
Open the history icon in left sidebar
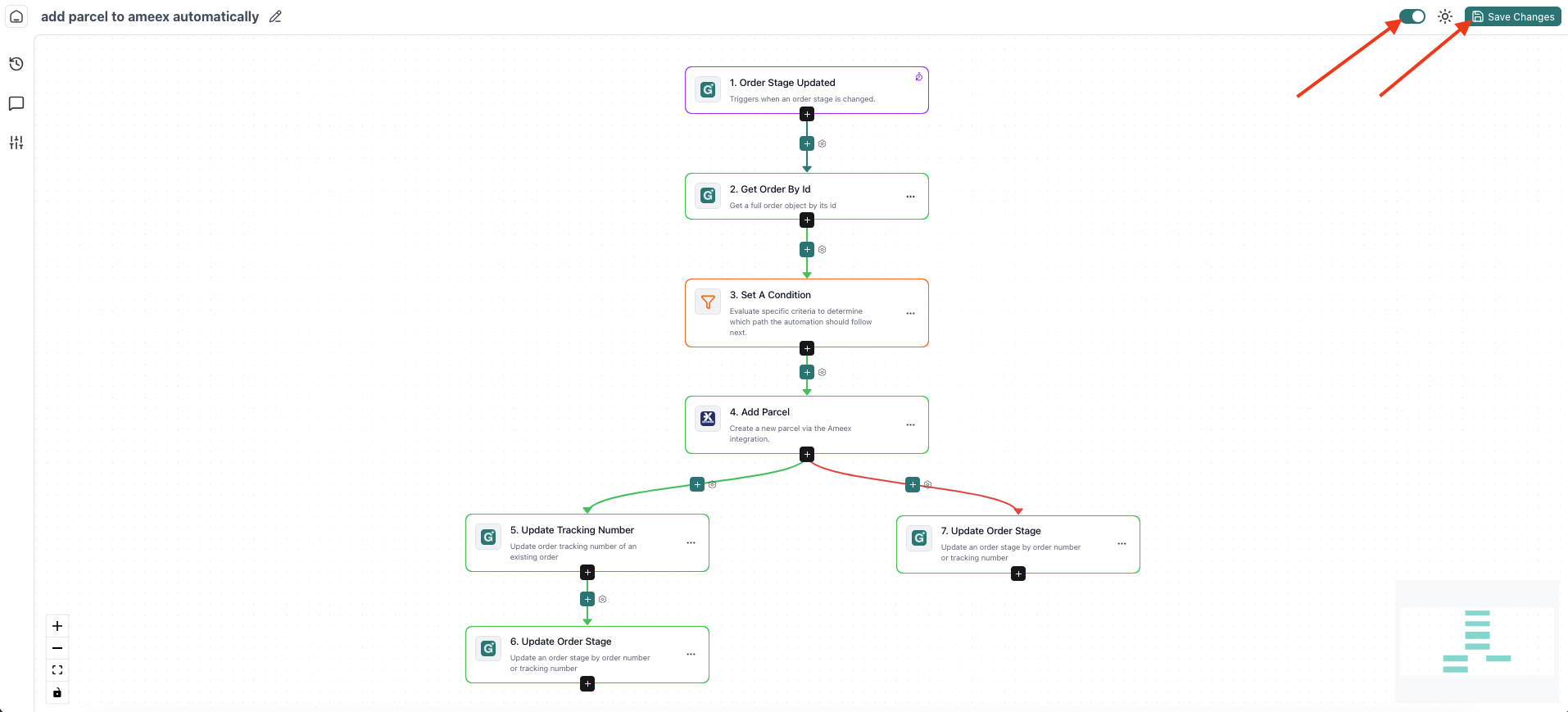pos(16,64)
